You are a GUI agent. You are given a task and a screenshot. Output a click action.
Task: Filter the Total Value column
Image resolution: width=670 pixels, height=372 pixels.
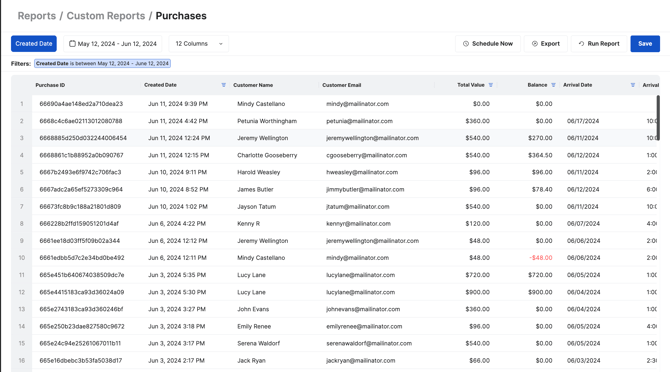click(x=491, y=85)
